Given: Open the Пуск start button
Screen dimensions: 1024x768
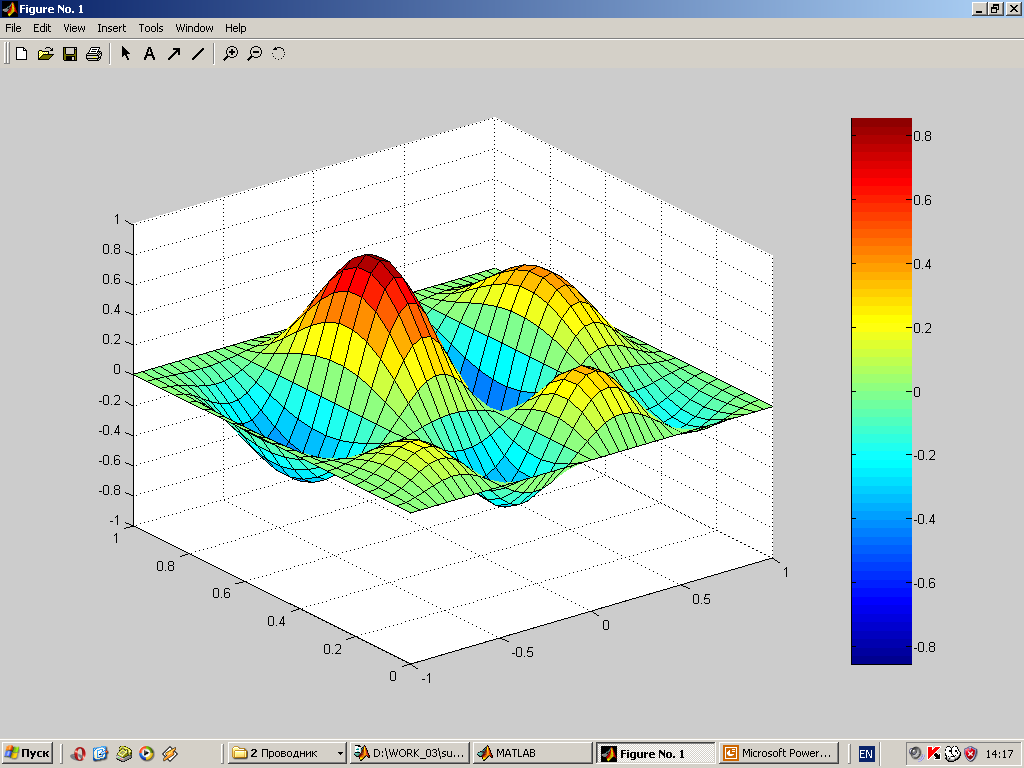Looking at the screenshot, I should click(27, 753).
